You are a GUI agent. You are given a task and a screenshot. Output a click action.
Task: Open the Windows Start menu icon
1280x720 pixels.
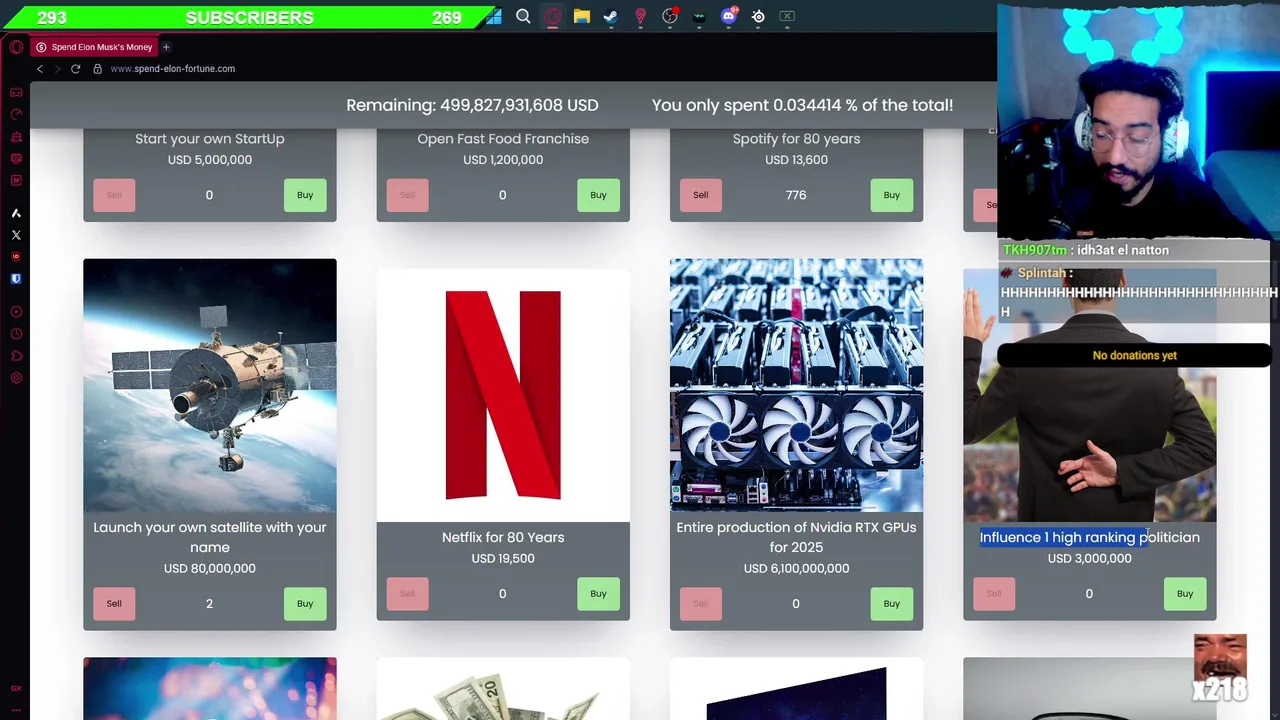pyautogui.click(x=494, y=16)
